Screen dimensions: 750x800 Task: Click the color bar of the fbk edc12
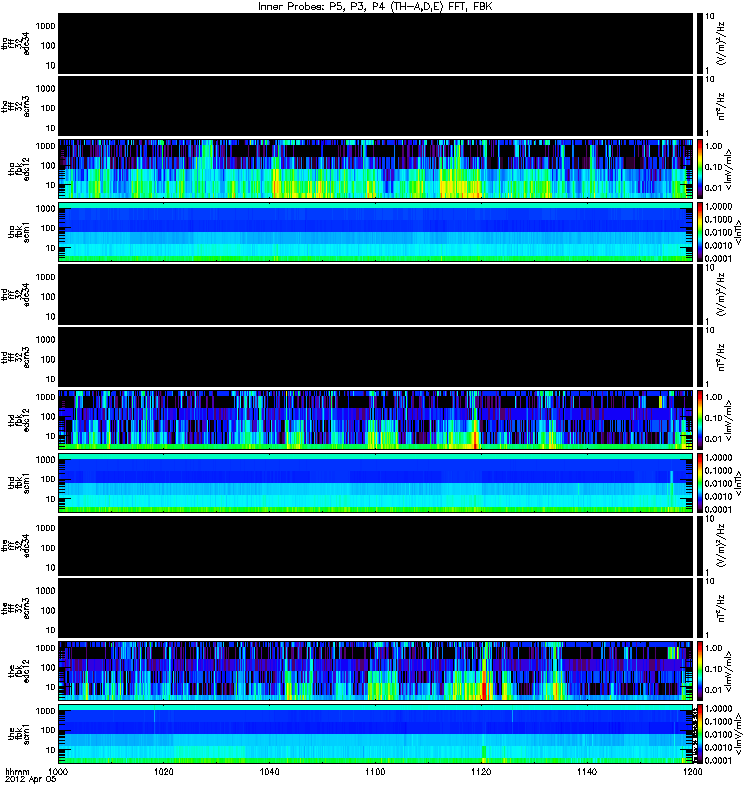click(700, 671)
